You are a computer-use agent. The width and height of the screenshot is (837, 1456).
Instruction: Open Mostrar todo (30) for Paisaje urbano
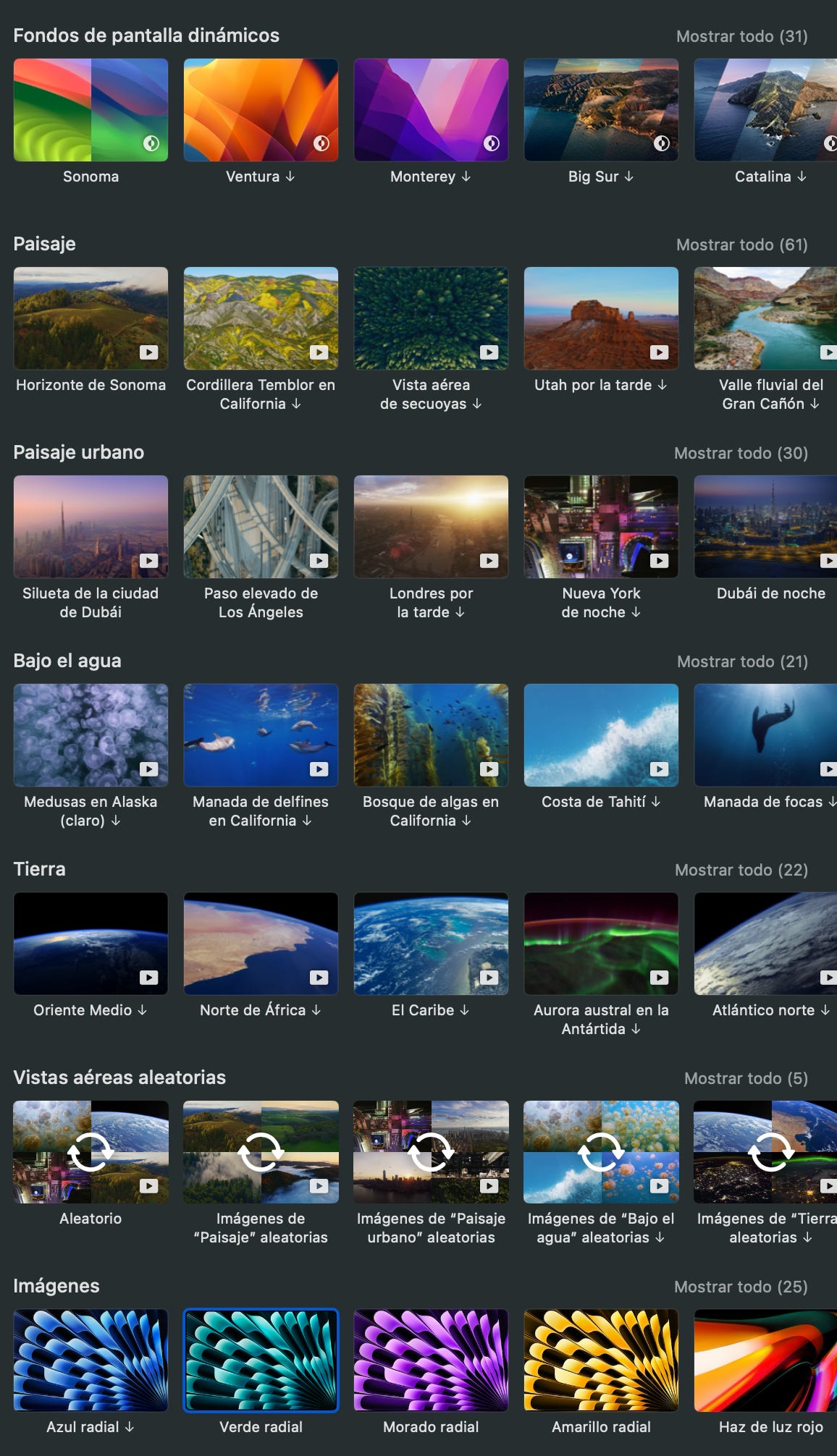click(x=741, y=453)
